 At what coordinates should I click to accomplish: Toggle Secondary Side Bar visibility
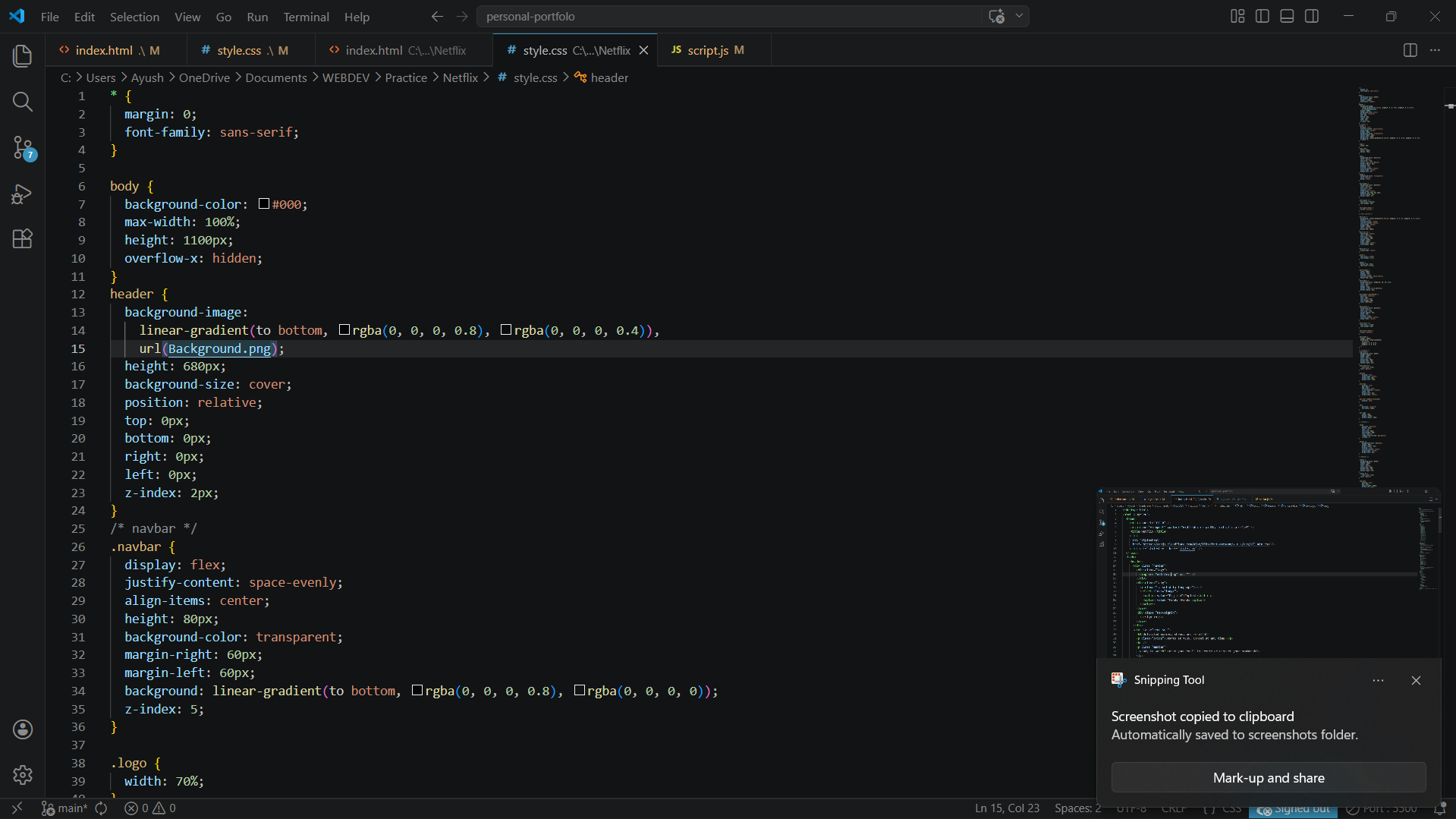pyautogui.click(x=1312, y=16)
